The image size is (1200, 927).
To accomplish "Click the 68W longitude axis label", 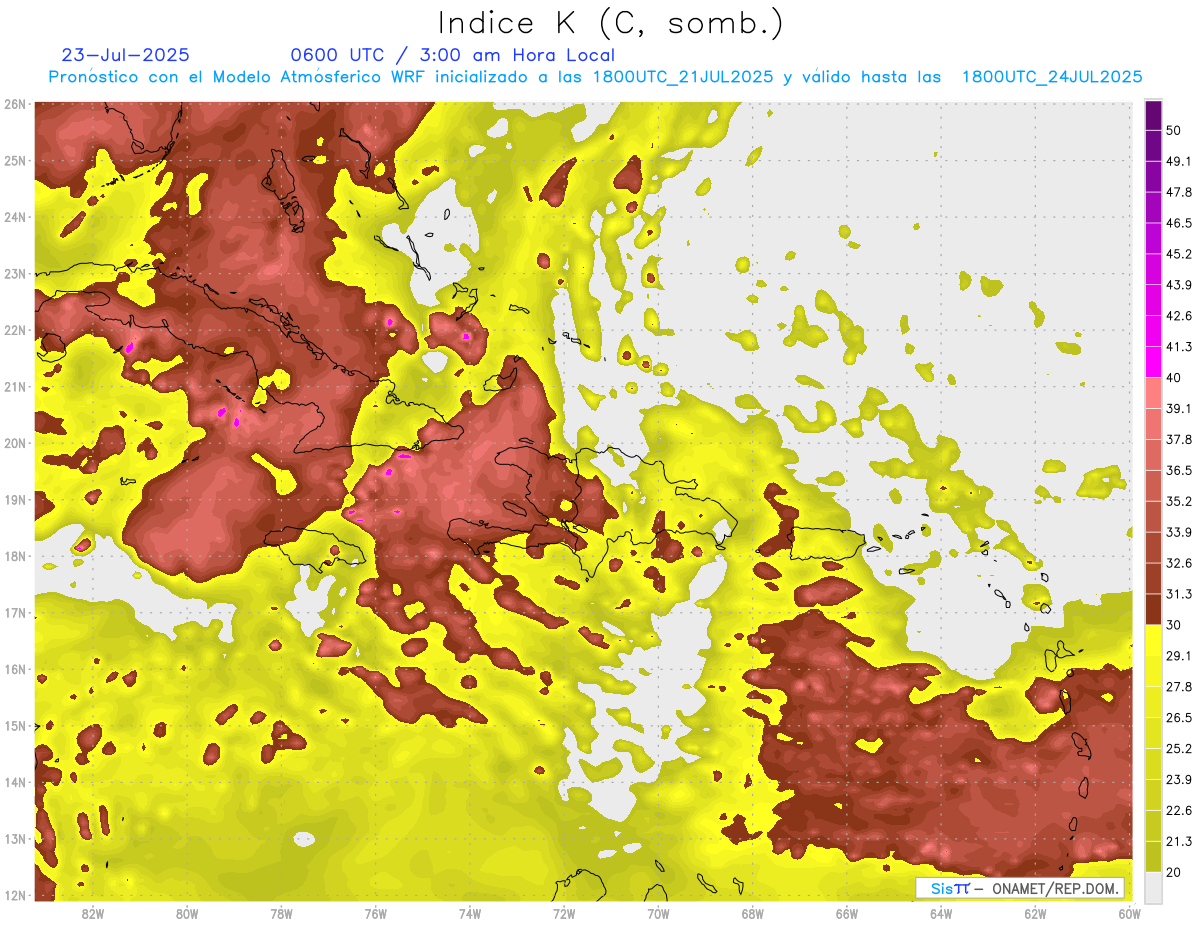I will tap(753, 914).
